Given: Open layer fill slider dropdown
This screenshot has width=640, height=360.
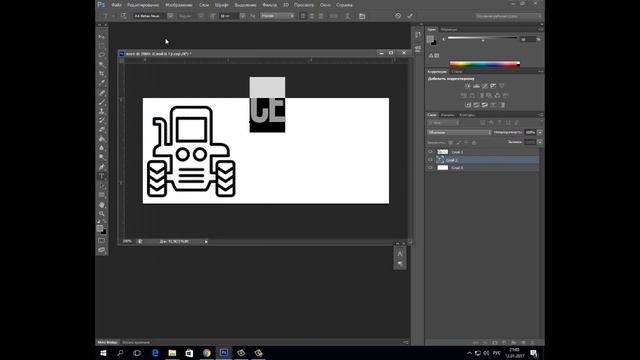Looking at the screenshot, I should click(x=540, y=142).
